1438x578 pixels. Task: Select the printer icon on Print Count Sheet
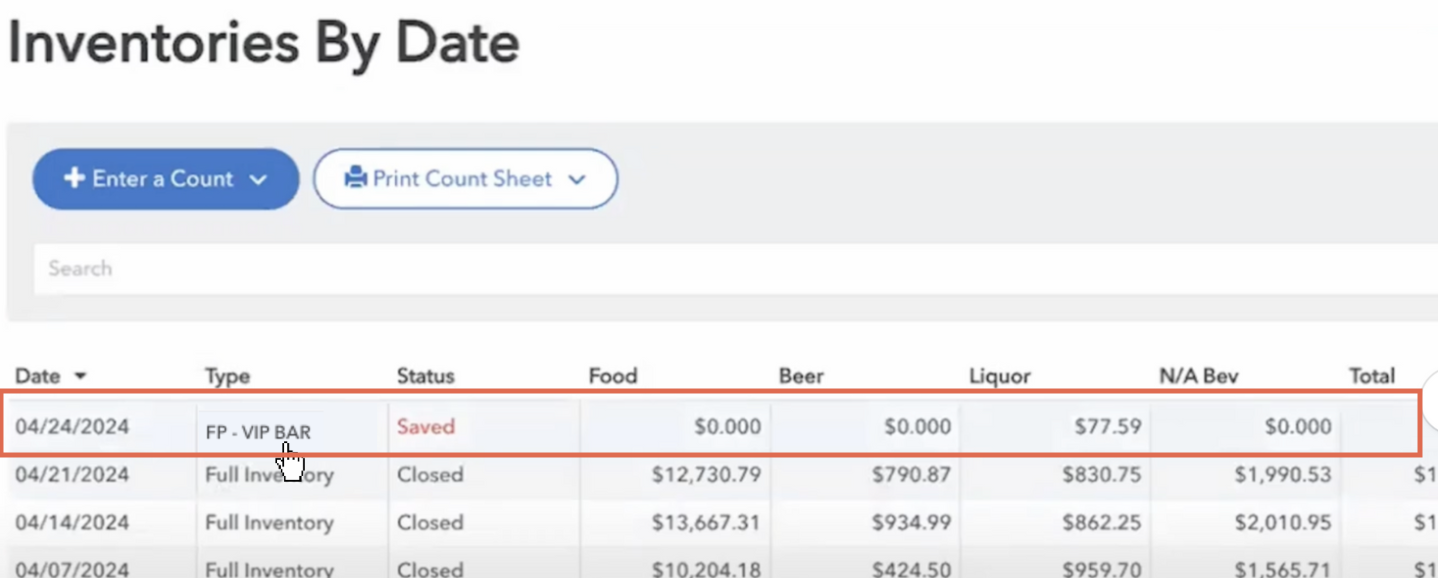[357, 178]
